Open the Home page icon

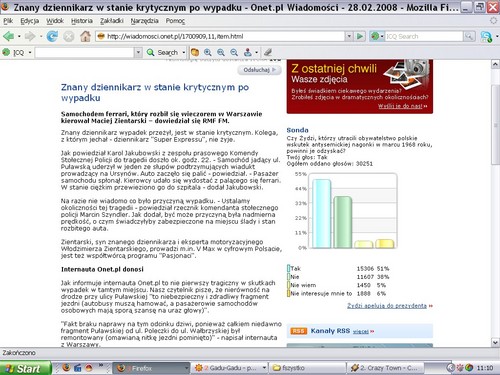pos(85,36)
